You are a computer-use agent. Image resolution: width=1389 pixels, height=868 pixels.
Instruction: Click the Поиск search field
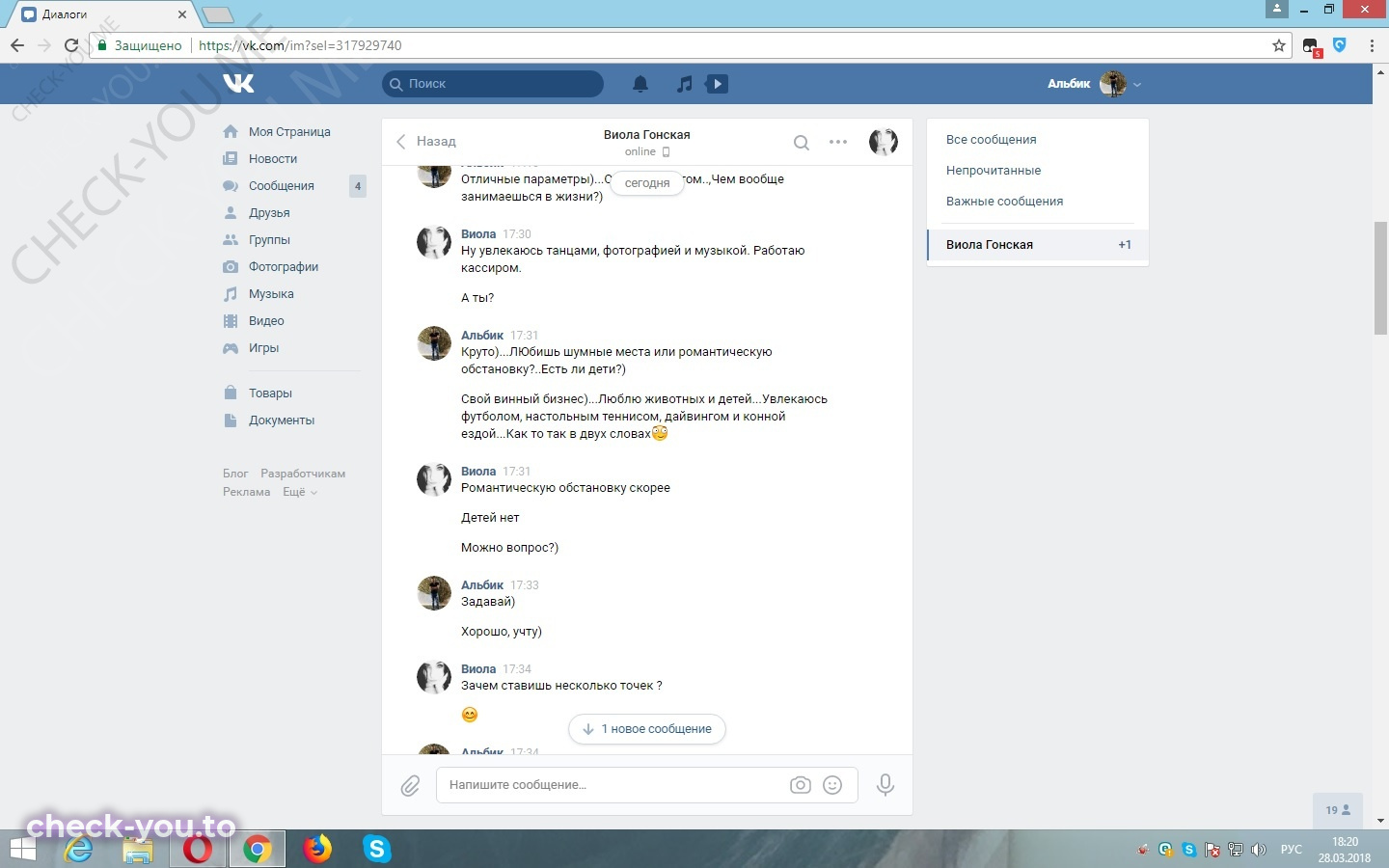tap(493, 84)
